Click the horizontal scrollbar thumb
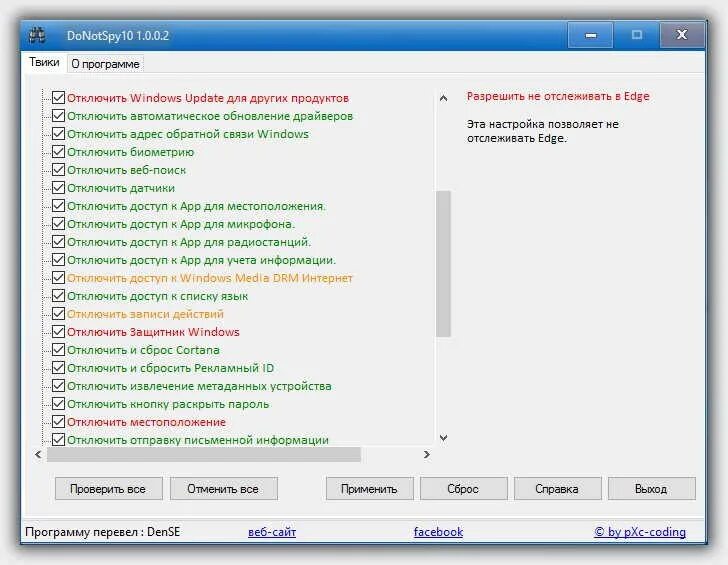The image size is (728, 565). [x=203, y=455]
